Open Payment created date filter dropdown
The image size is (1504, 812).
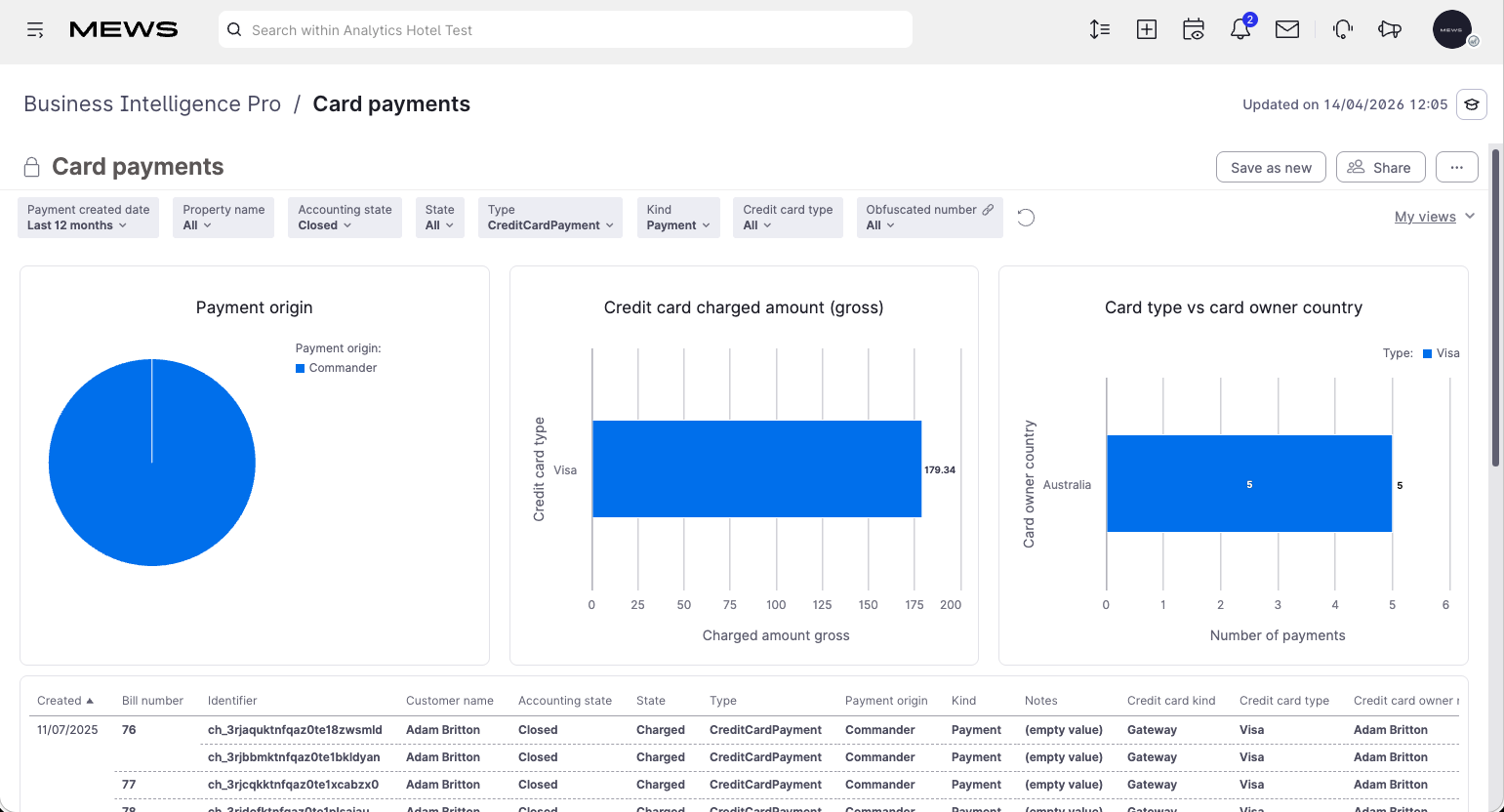pos(88,218)
